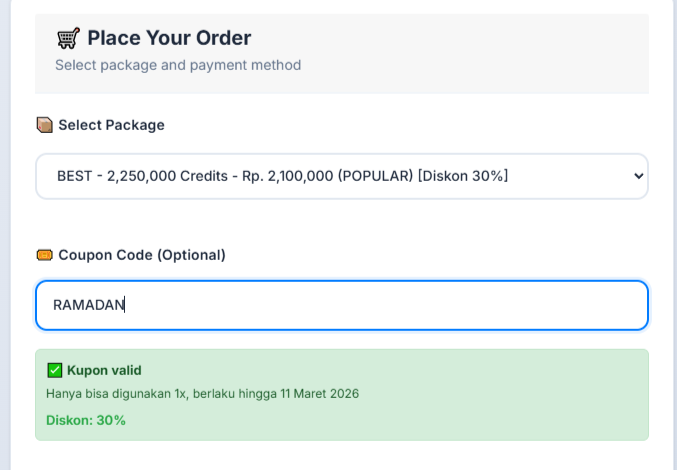Click the shopping cart icon in header
Image resolution: width=677 pixels, height=470 pixels.
click(68, 39)
